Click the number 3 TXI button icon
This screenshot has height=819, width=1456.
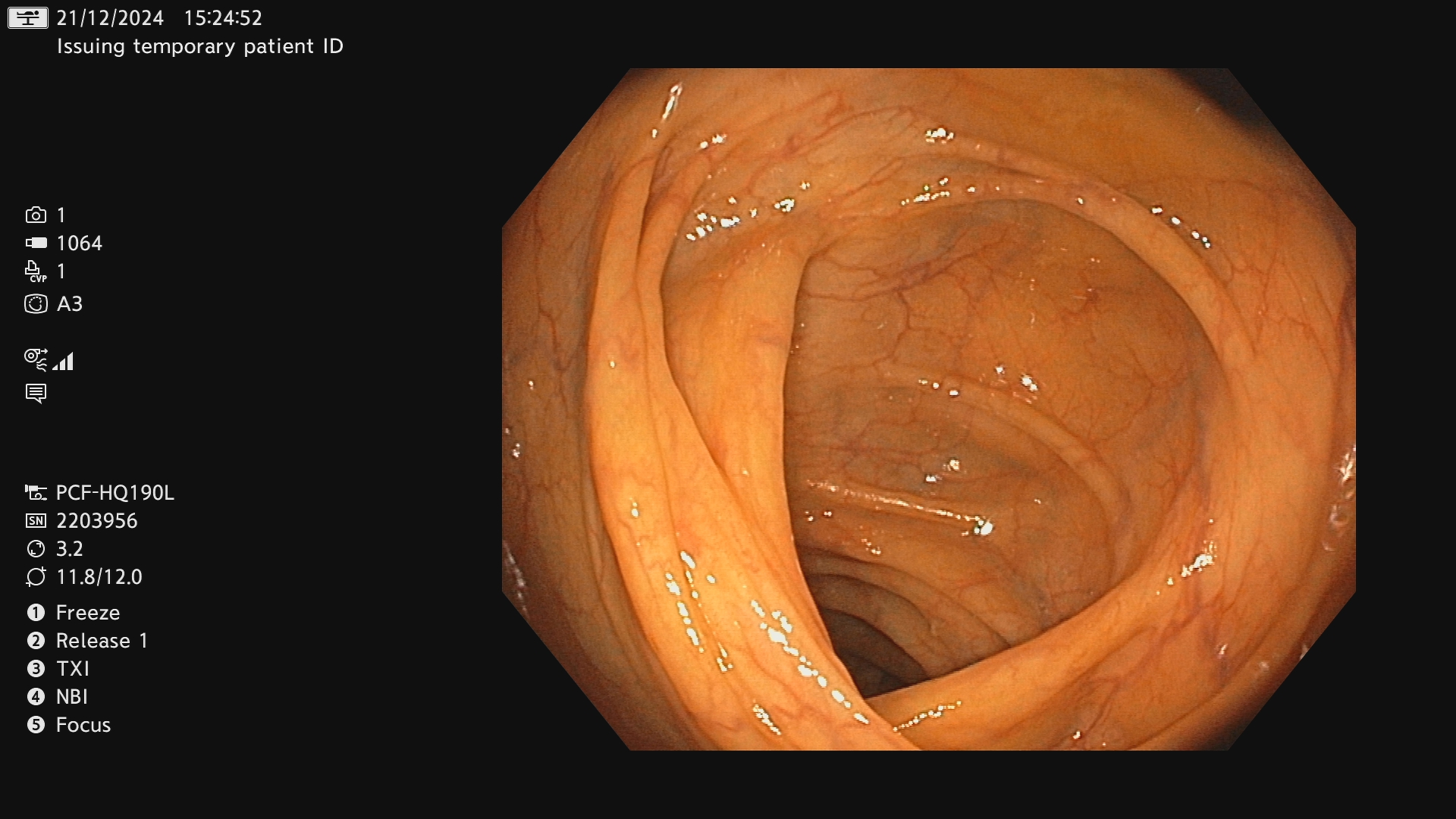(36, 669)
